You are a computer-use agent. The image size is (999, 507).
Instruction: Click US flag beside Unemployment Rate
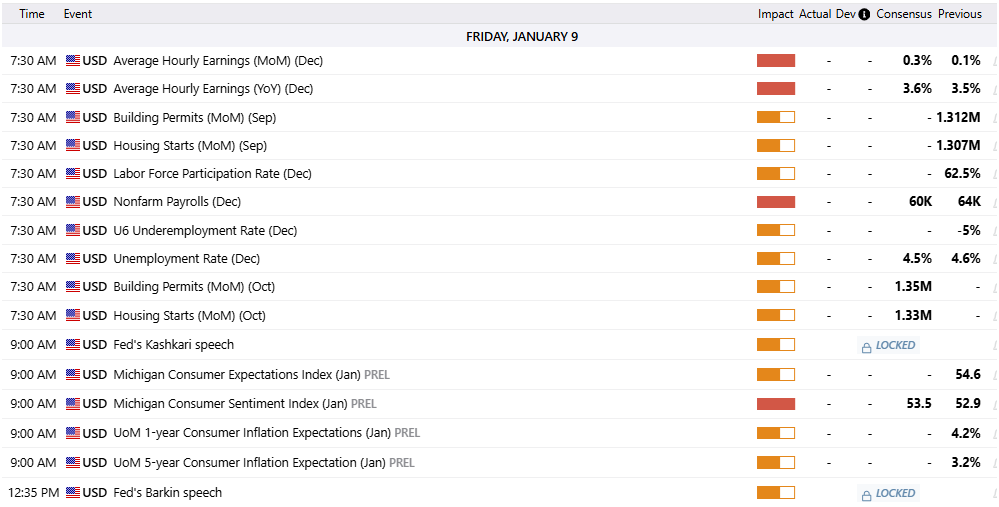point(72,259)
